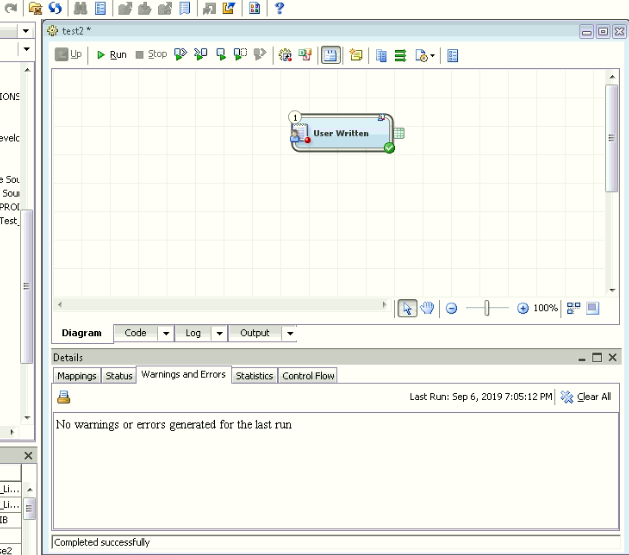Click the green and red data transfer icon
629x555 pixels.
coord(305,55)
